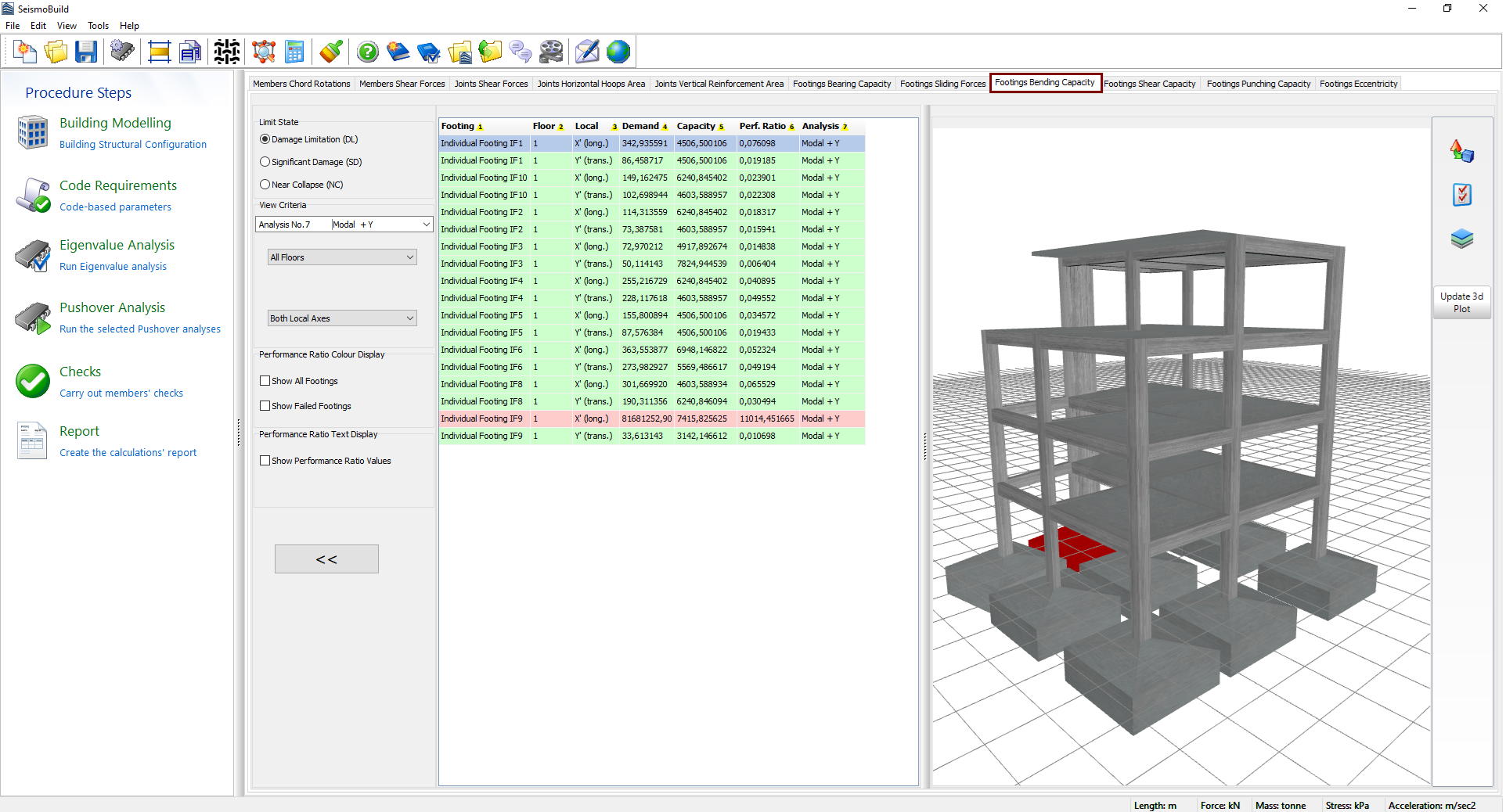This screenshot has width=1506, height=812.
Task: Switch to Footings Shear Capacity tab
Action: 1149,84
